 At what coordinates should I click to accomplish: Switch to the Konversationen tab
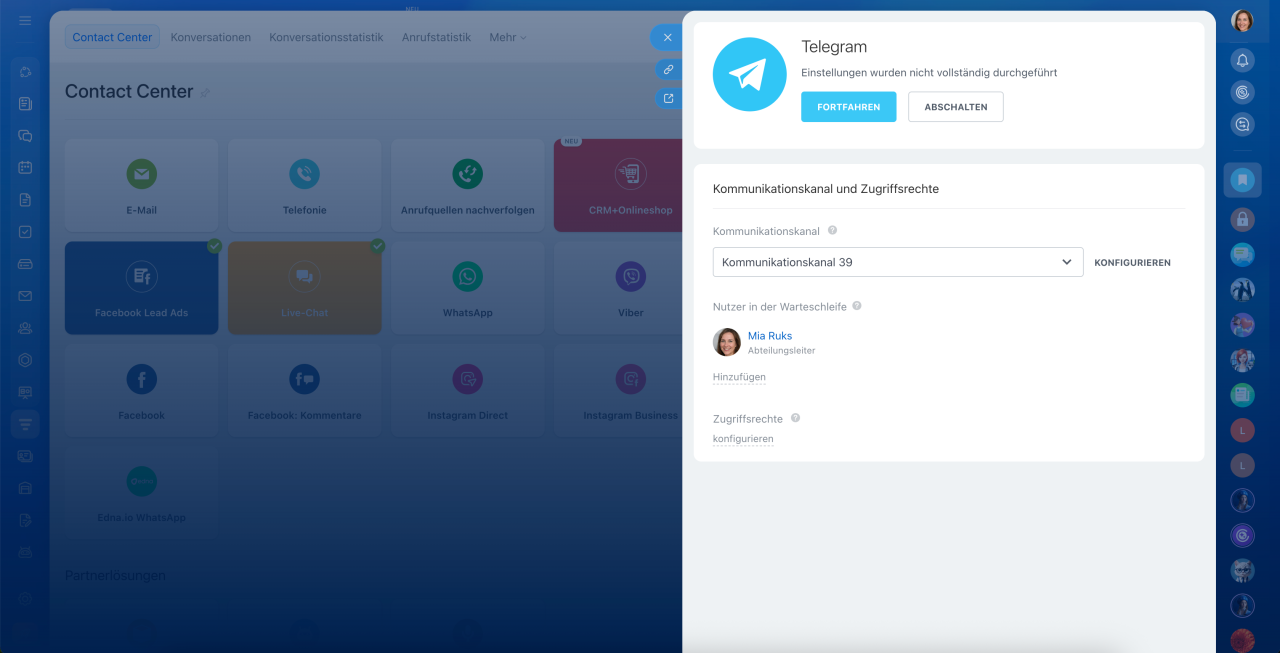[x=210, y=37]
